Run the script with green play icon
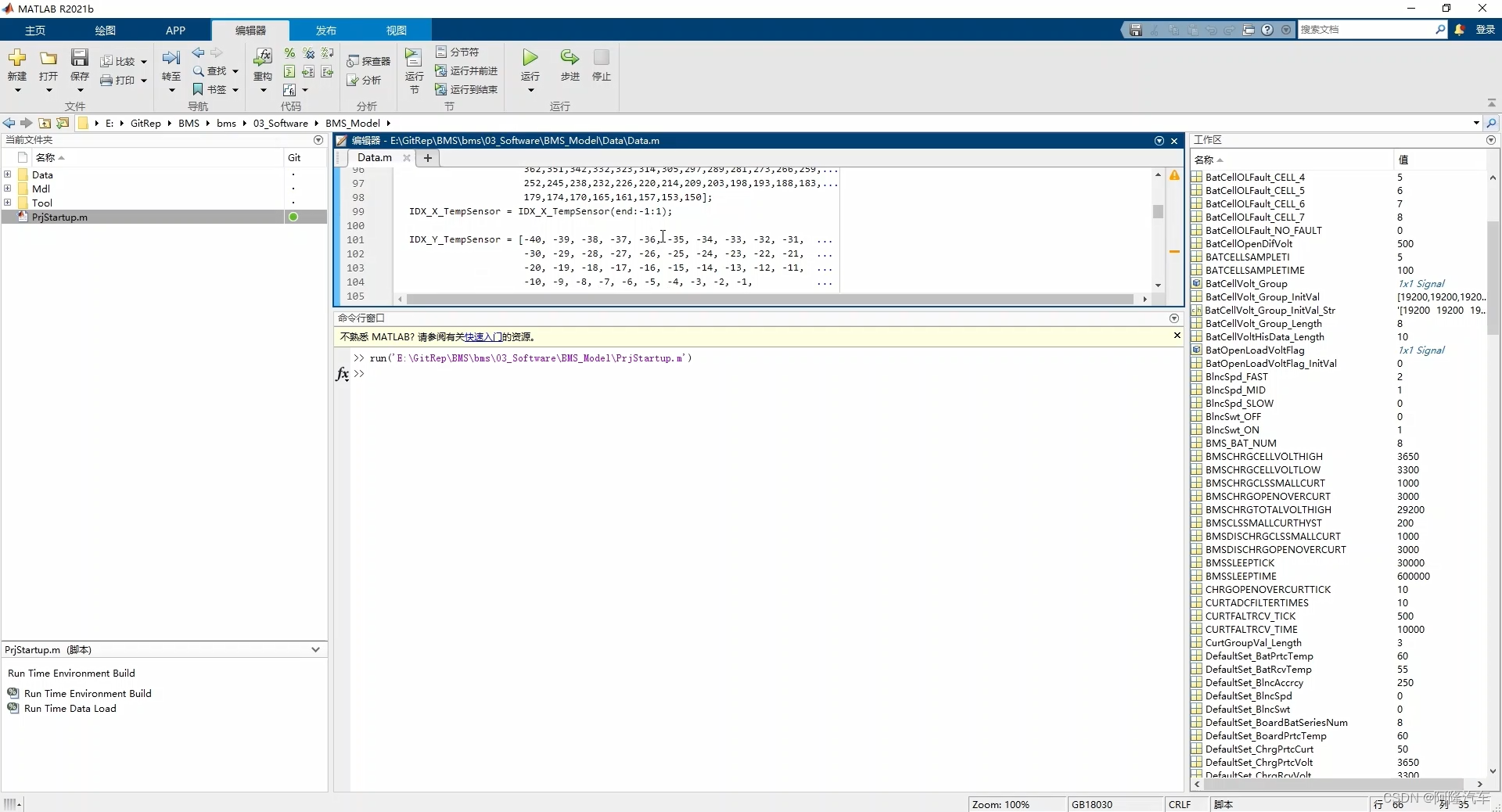The height and width of the screenshot is (812, 1502). [x=530, y=57]
